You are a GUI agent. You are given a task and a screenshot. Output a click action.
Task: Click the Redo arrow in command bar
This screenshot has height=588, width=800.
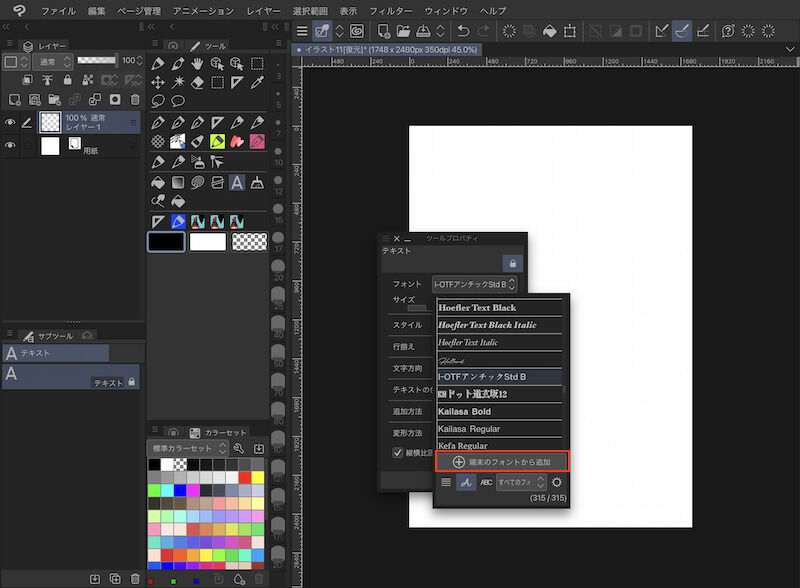[483, 31]
